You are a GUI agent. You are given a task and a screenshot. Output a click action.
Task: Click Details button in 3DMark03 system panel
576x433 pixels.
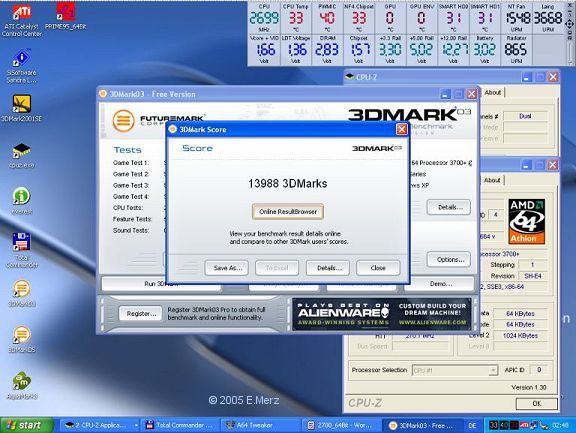[x=449, y=207]
